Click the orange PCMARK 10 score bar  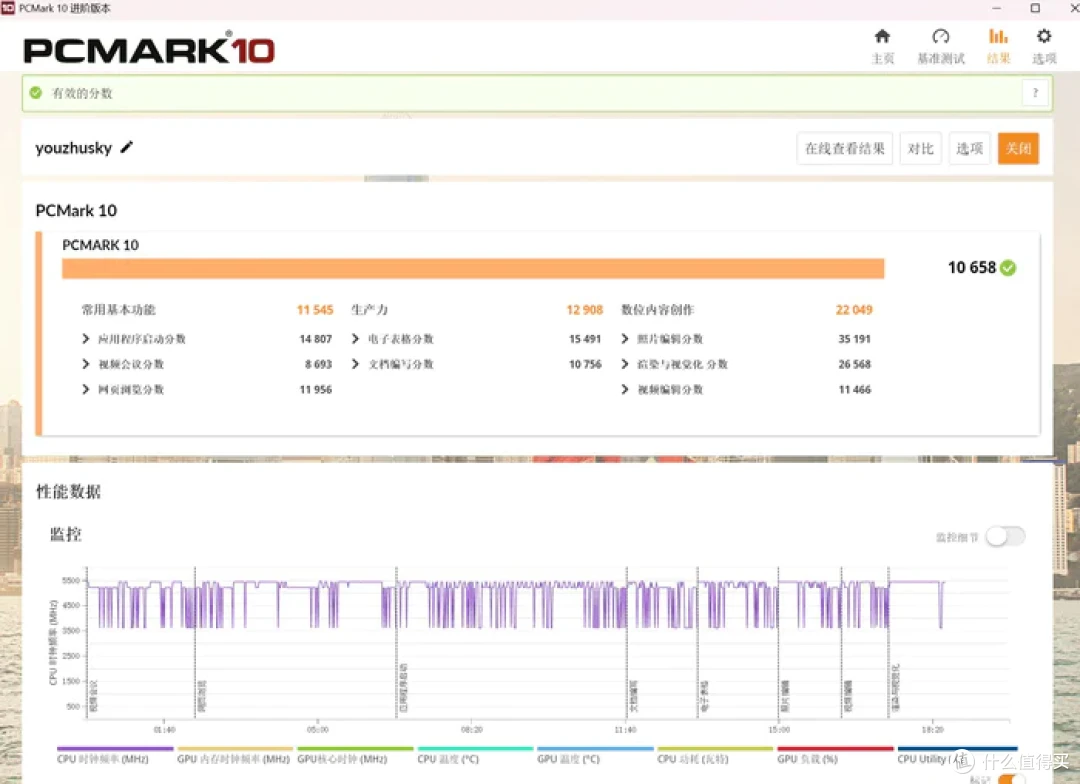(x=473, y=269)
